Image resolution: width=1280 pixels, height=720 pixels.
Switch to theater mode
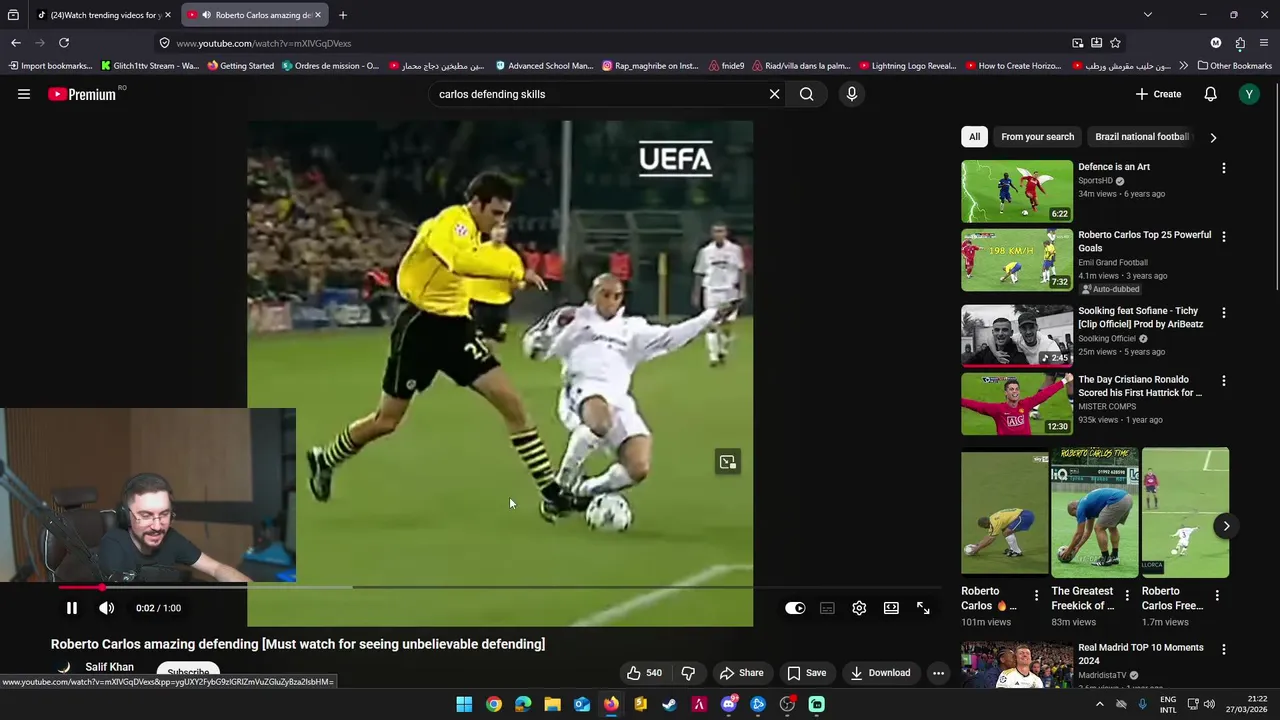[x=891, y=608]
